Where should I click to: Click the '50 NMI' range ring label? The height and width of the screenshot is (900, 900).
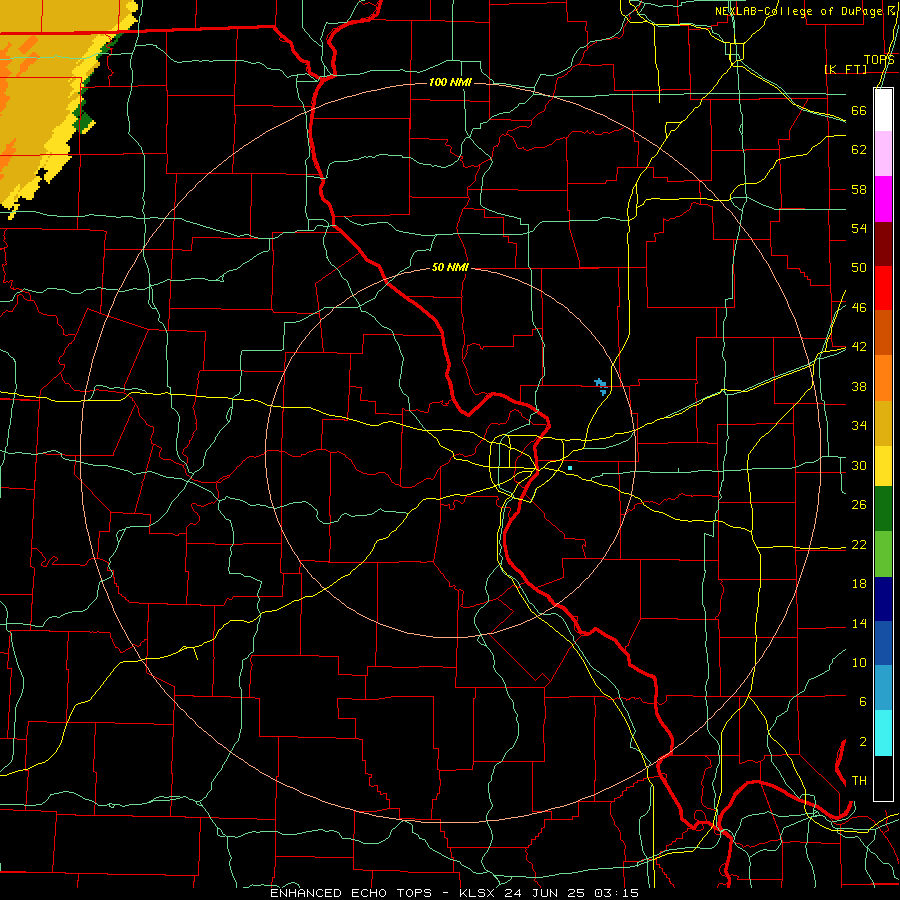[x=450, y=267]
